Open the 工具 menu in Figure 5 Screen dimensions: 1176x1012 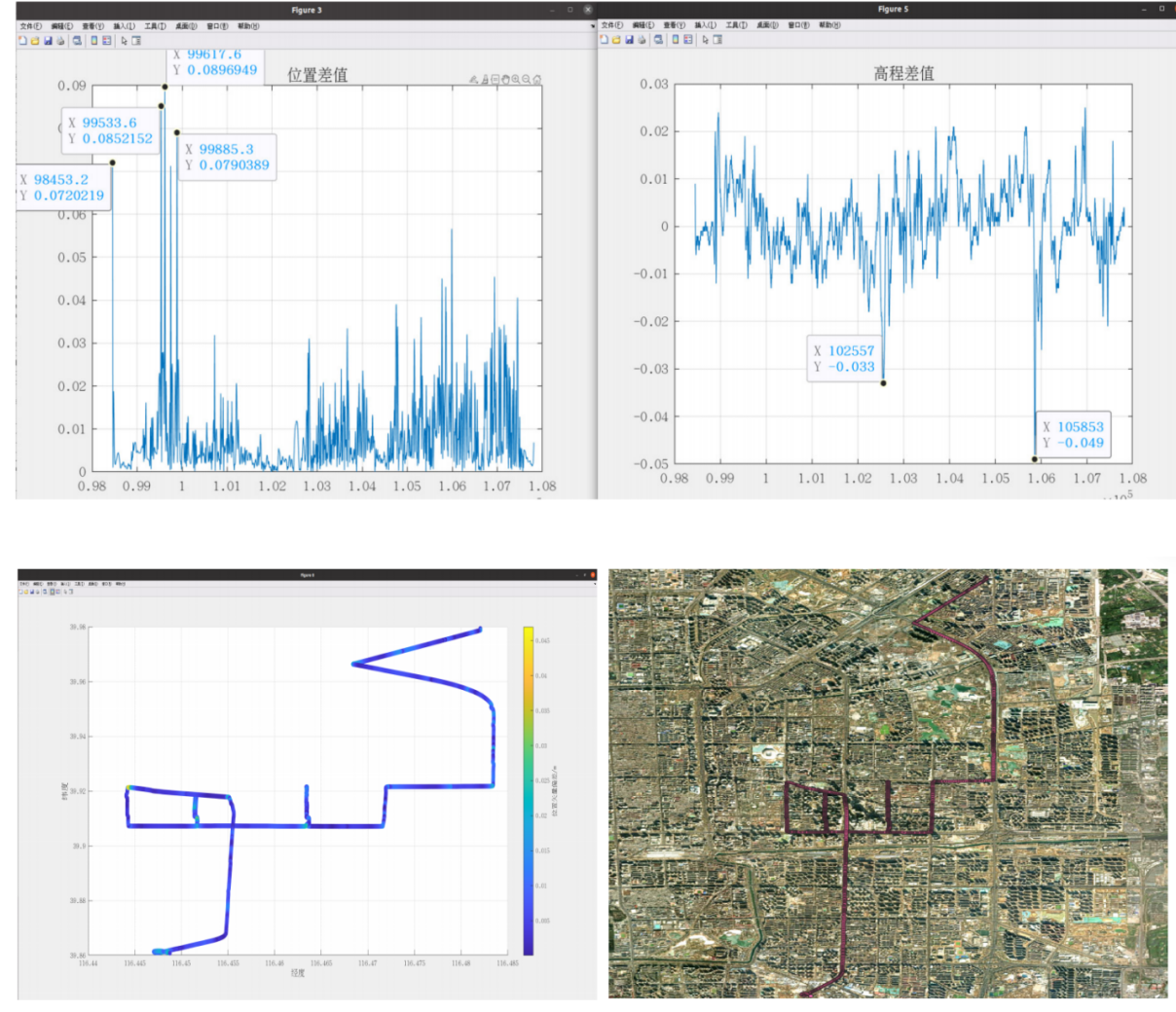click(736, 25)
